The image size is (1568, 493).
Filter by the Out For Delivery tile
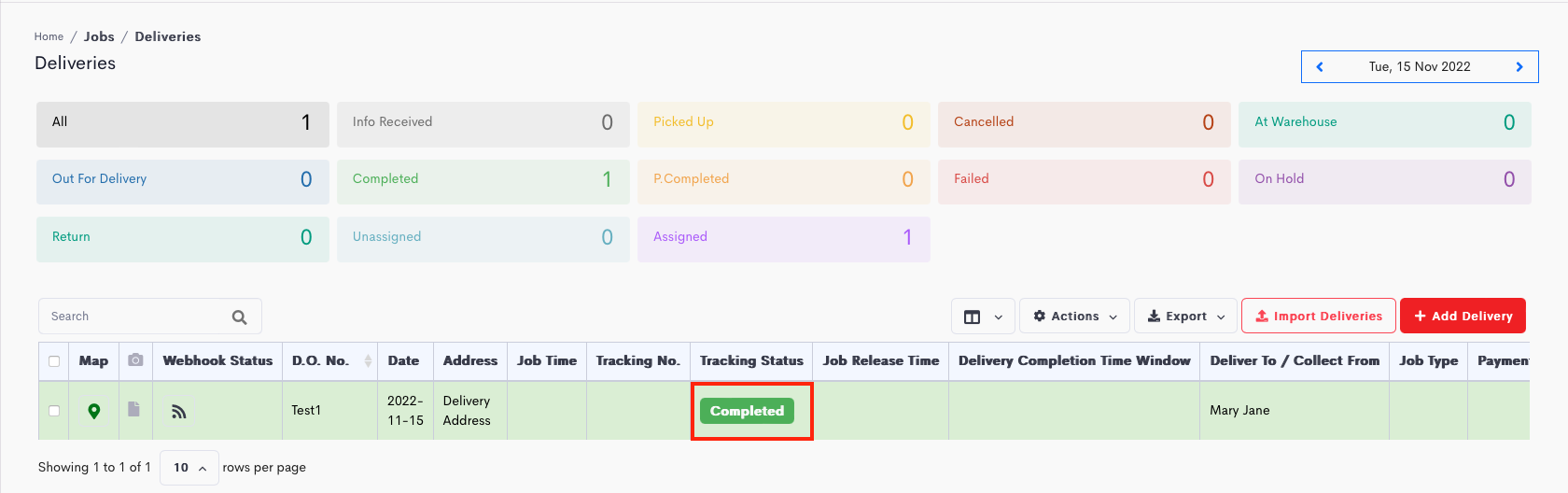[183, 179]
